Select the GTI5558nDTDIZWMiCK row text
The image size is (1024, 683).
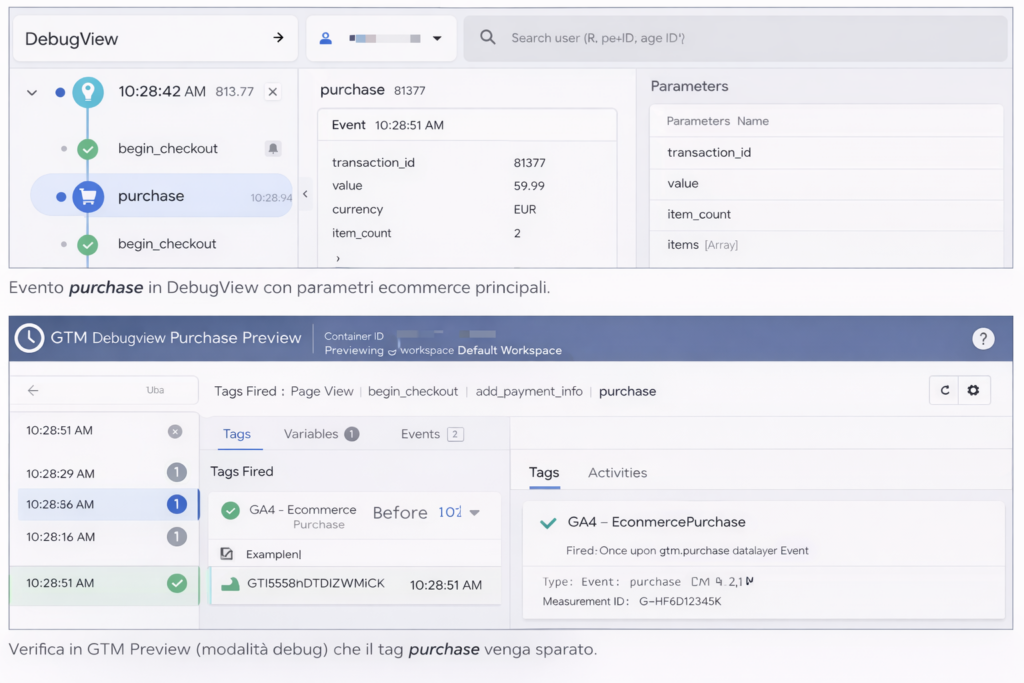pos(315,584)
